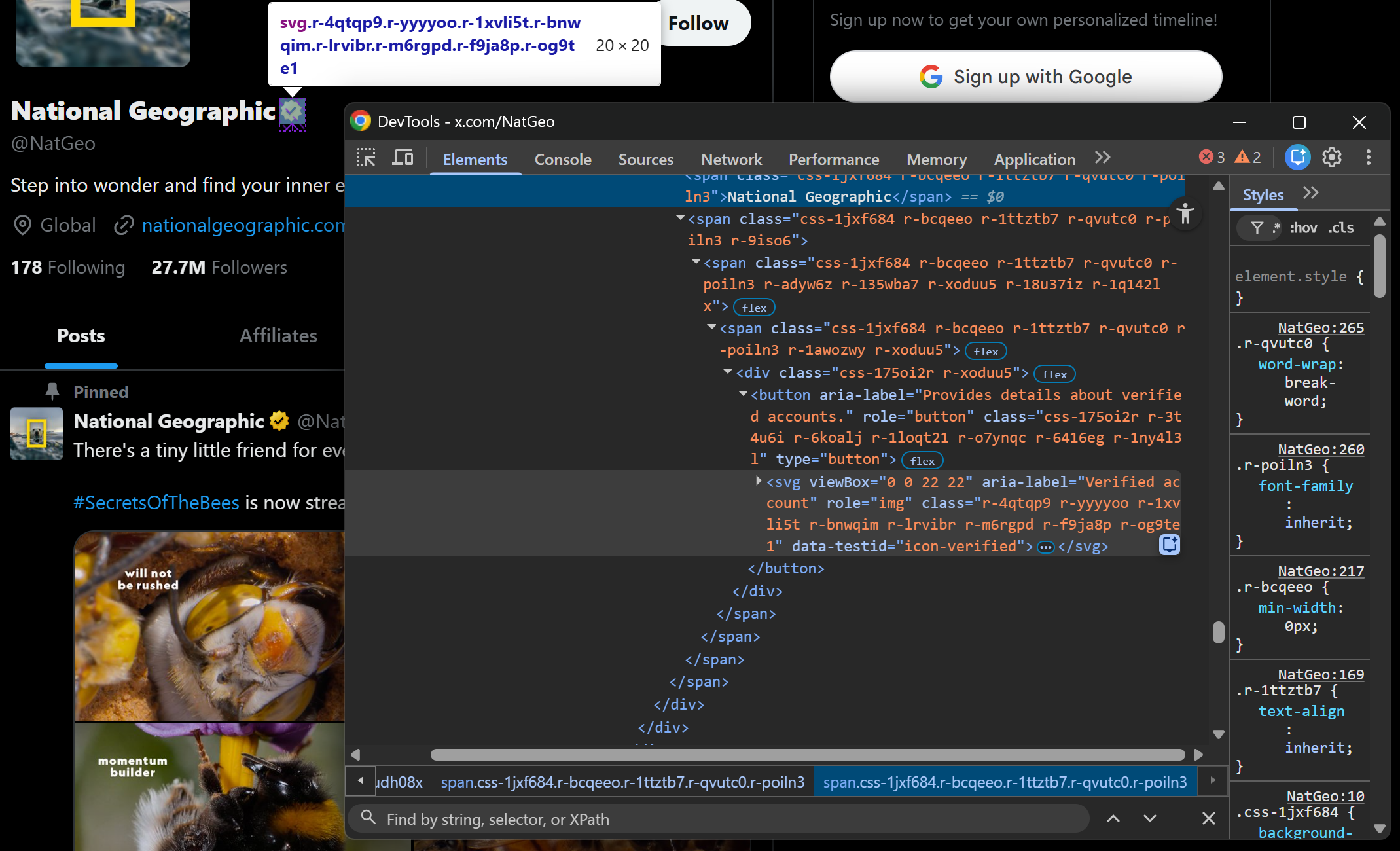The height and width of the screenshot is (851, 1400).
Task: Click flex badge on the button element
Action: tap(922, 461)
